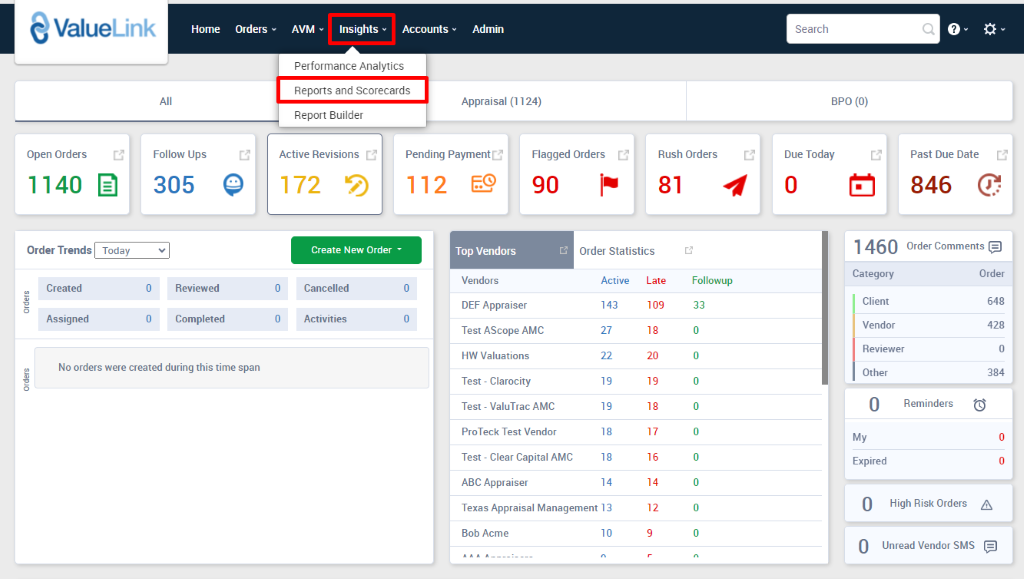Click the Follow Ups chat bubble icon
The image size is (1024, 579).
coord(233,185)
